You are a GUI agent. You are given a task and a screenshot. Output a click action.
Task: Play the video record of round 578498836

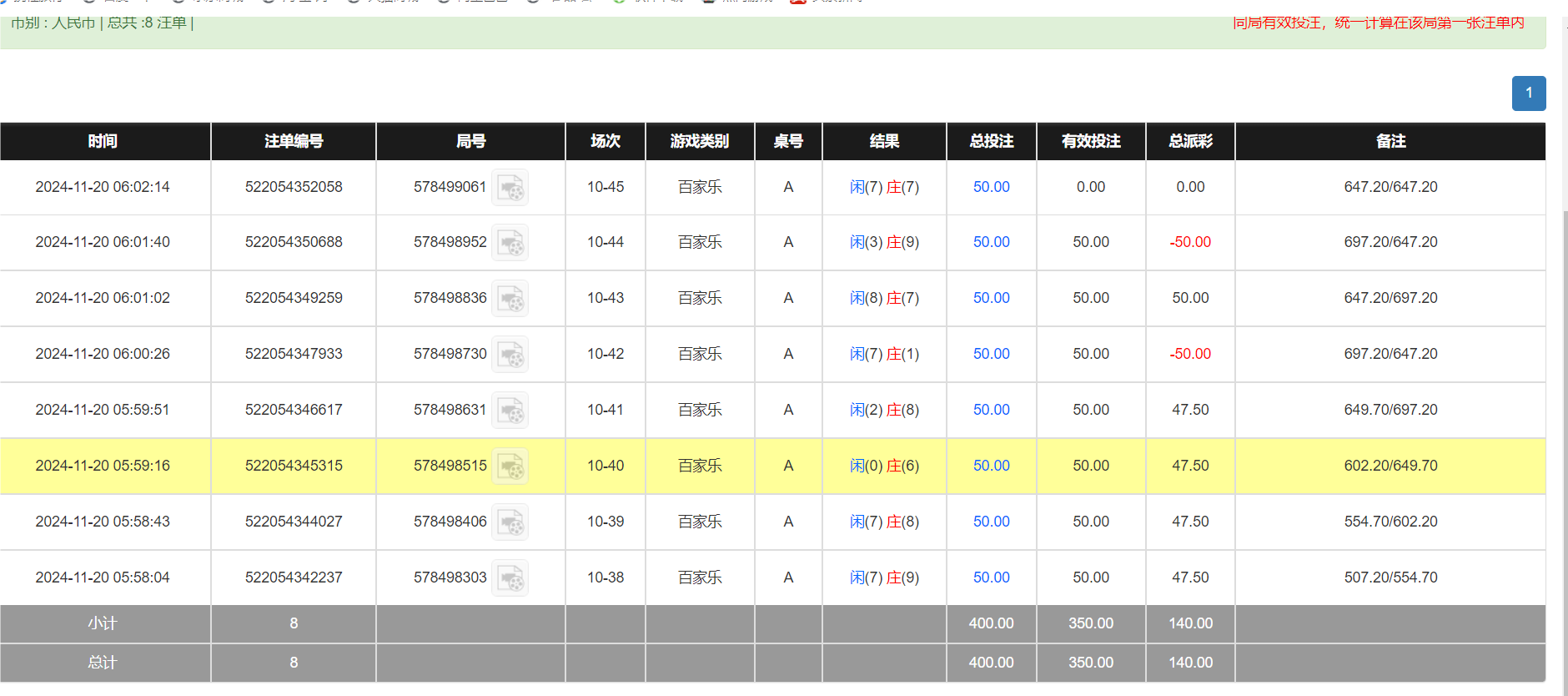(510, 299)
